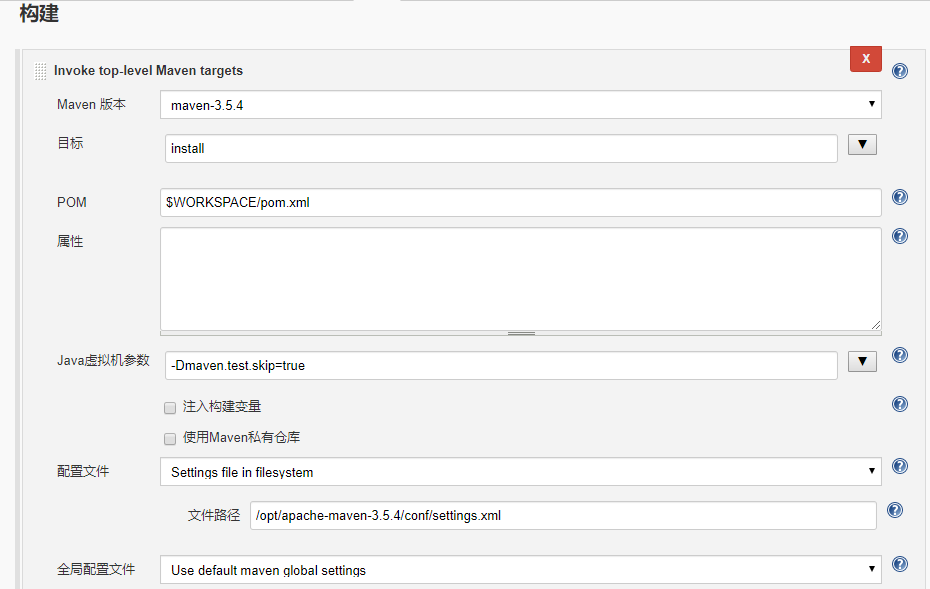This screenshot has height=589, width=930.
Task: Delete the Maven build step with X
Action: (x=865, y=59)
